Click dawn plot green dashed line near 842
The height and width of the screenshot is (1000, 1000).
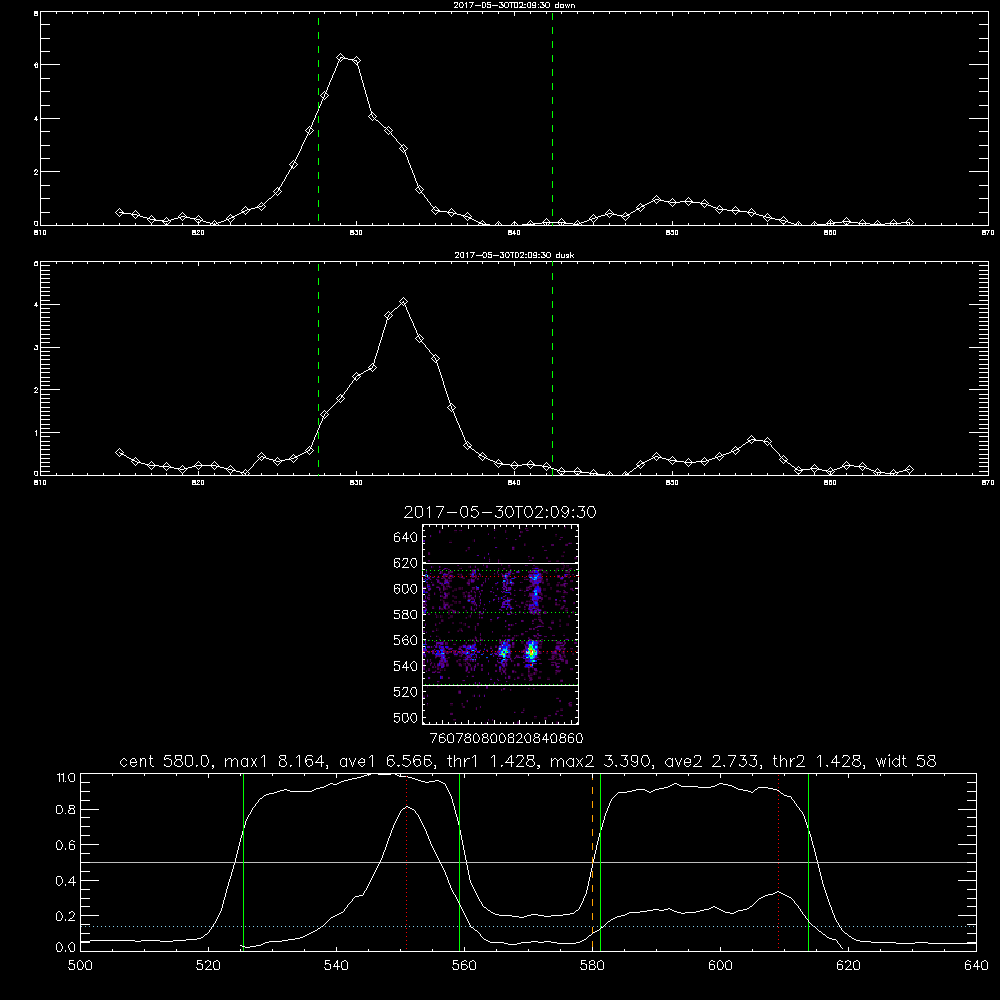pos(552,119)
